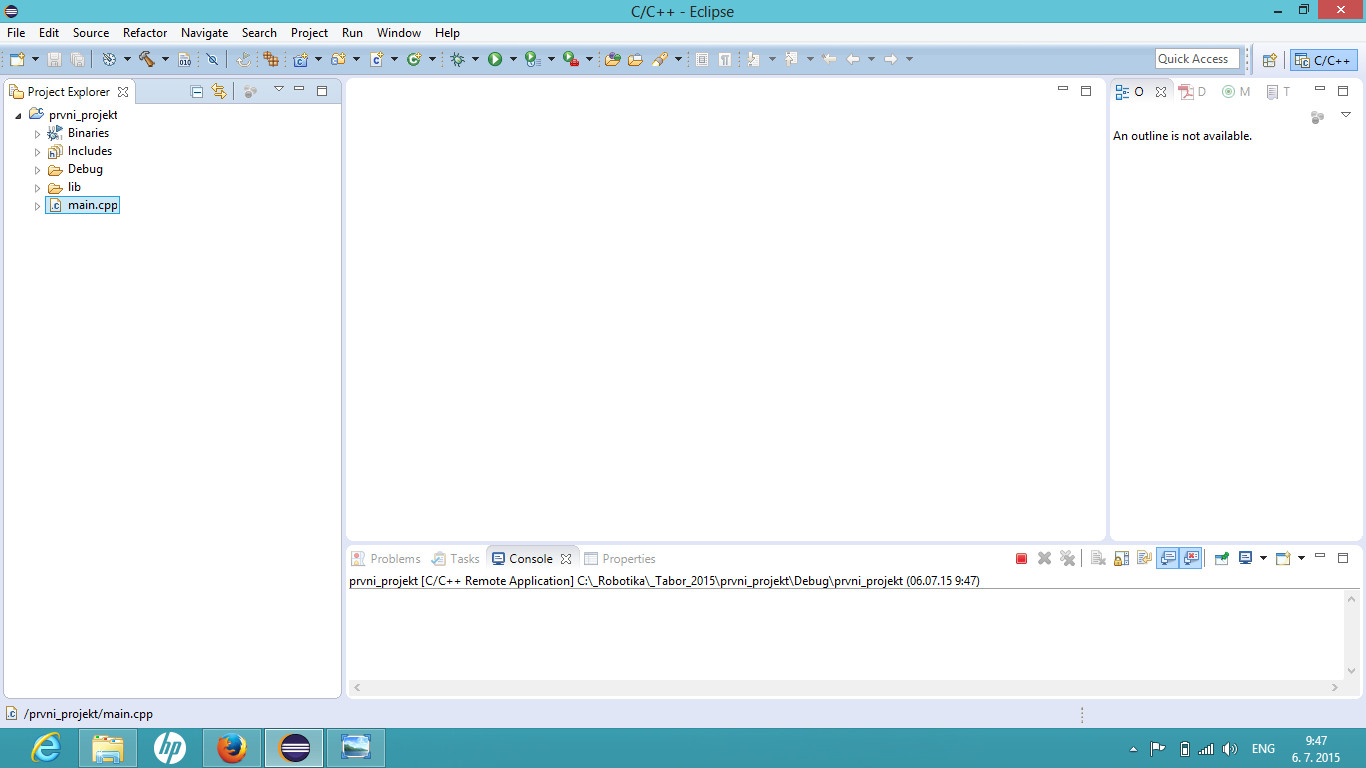Select main.cpp in Project Explorer
Viewport: 1366px width, 768px height.
point(92,205)
